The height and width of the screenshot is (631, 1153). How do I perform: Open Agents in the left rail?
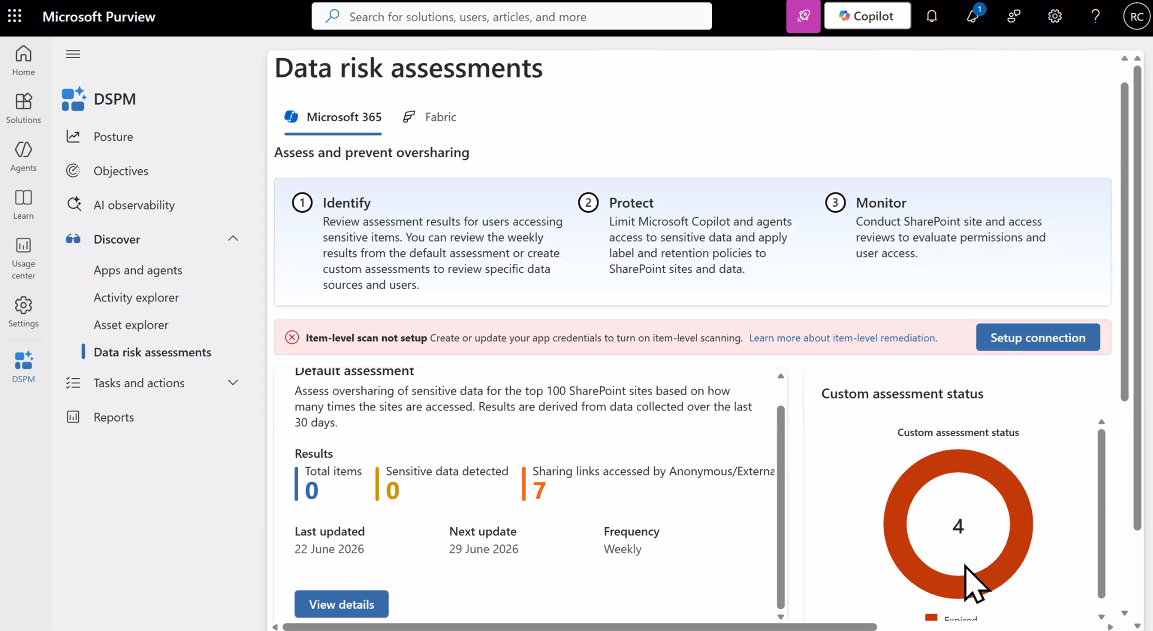click(24, 156)
